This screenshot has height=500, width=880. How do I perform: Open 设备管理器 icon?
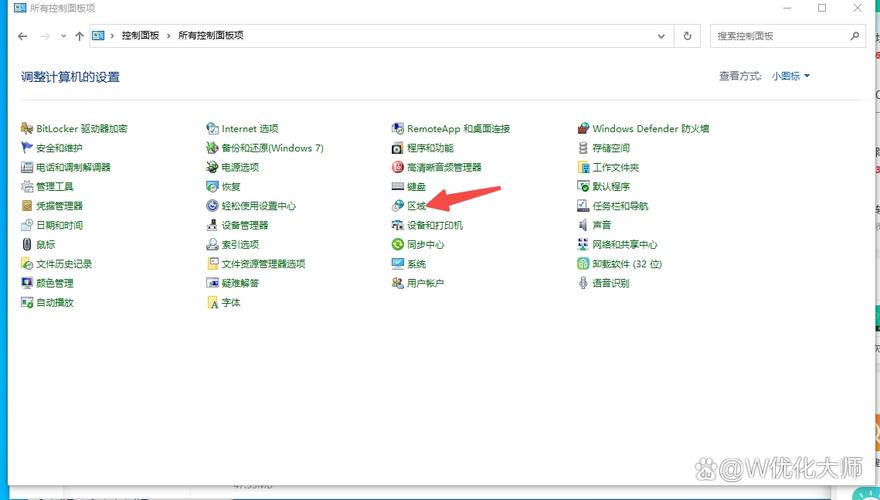coord(212,225)
